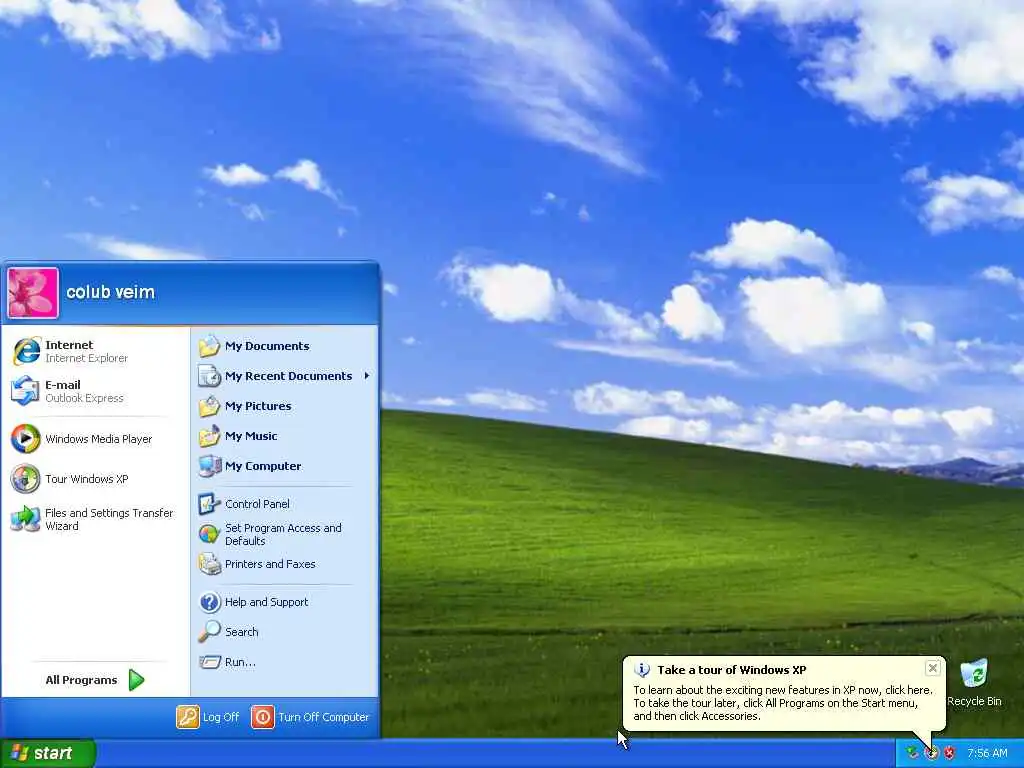Open Files and Settings Transfer Wizard icon
Image resolution: width=1024 pixels, height=768 pixels.
tap(26, 519)
